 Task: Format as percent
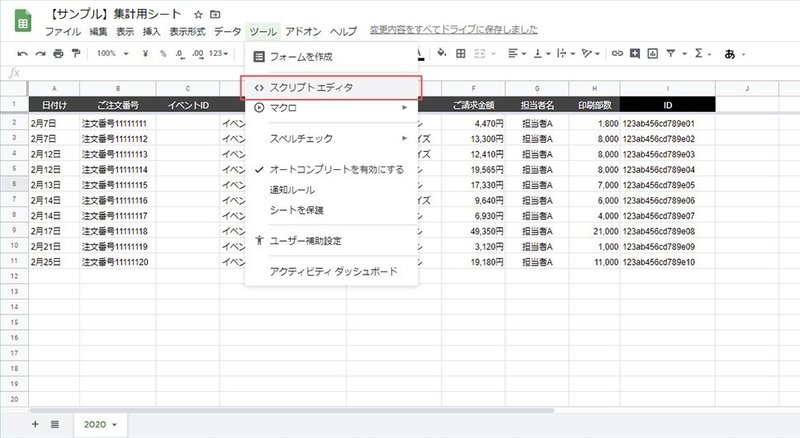tap(163, 54)
